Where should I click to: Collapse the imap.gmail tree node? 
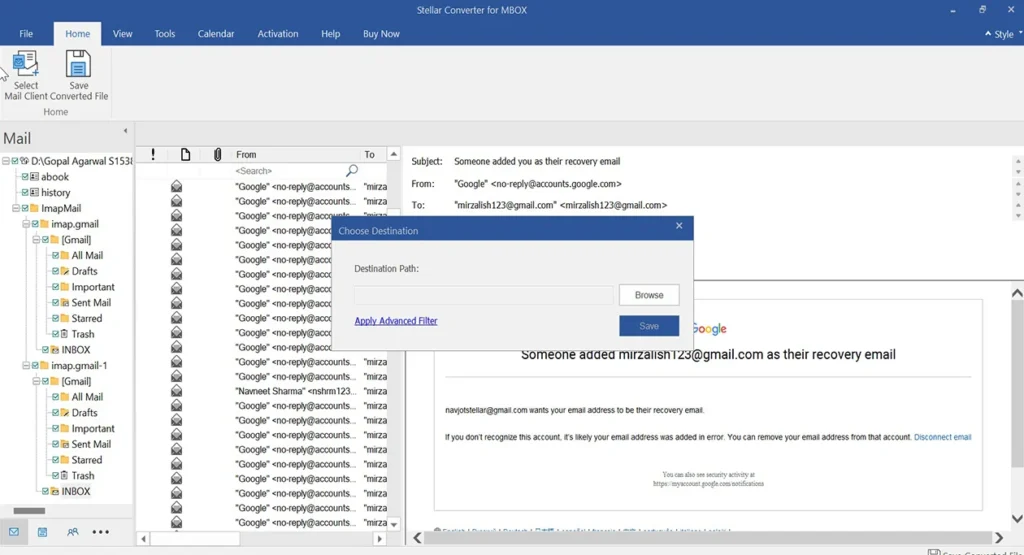(x=26, y=223)
